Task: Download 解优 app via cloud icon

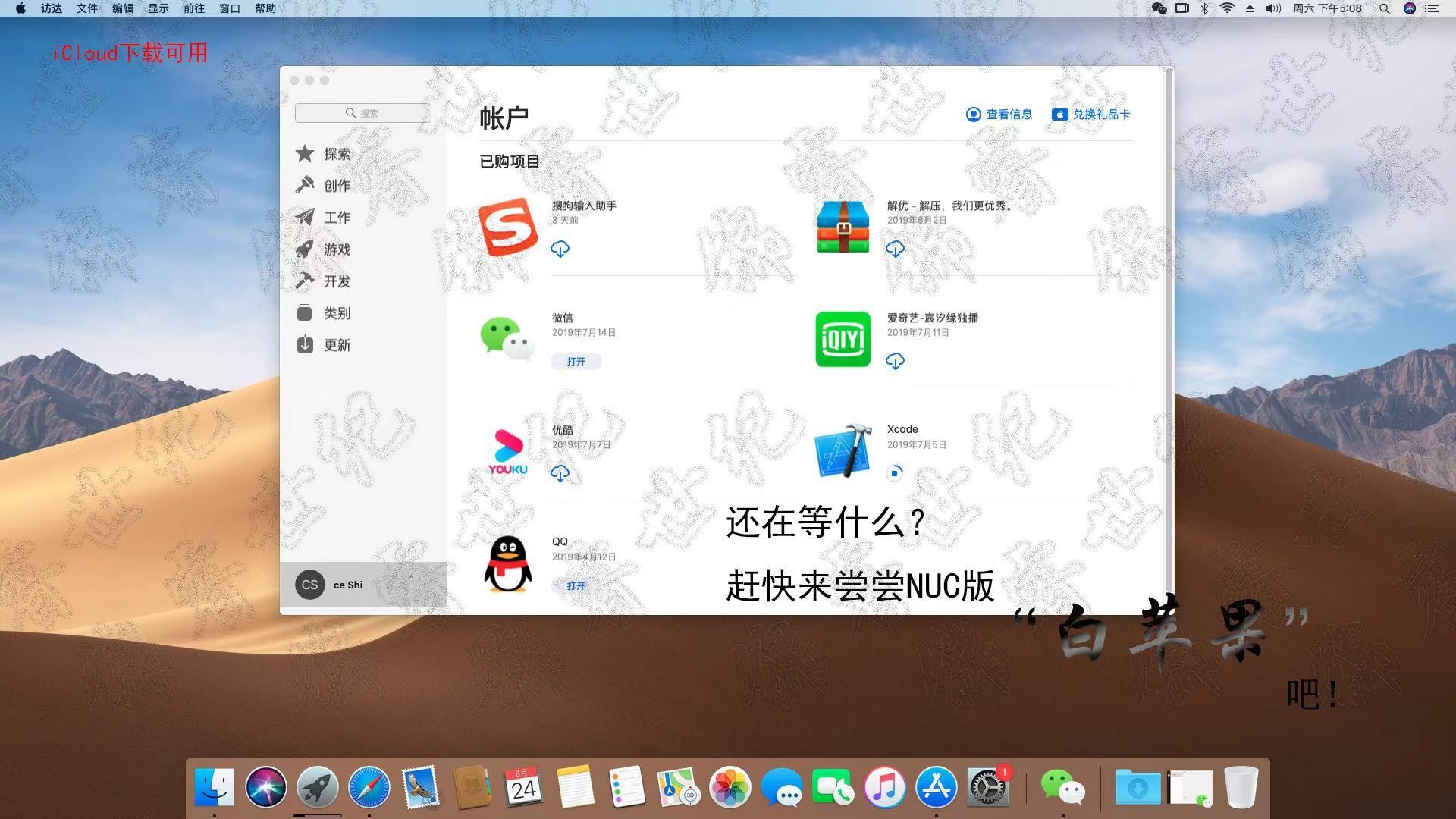Action: 895,249
